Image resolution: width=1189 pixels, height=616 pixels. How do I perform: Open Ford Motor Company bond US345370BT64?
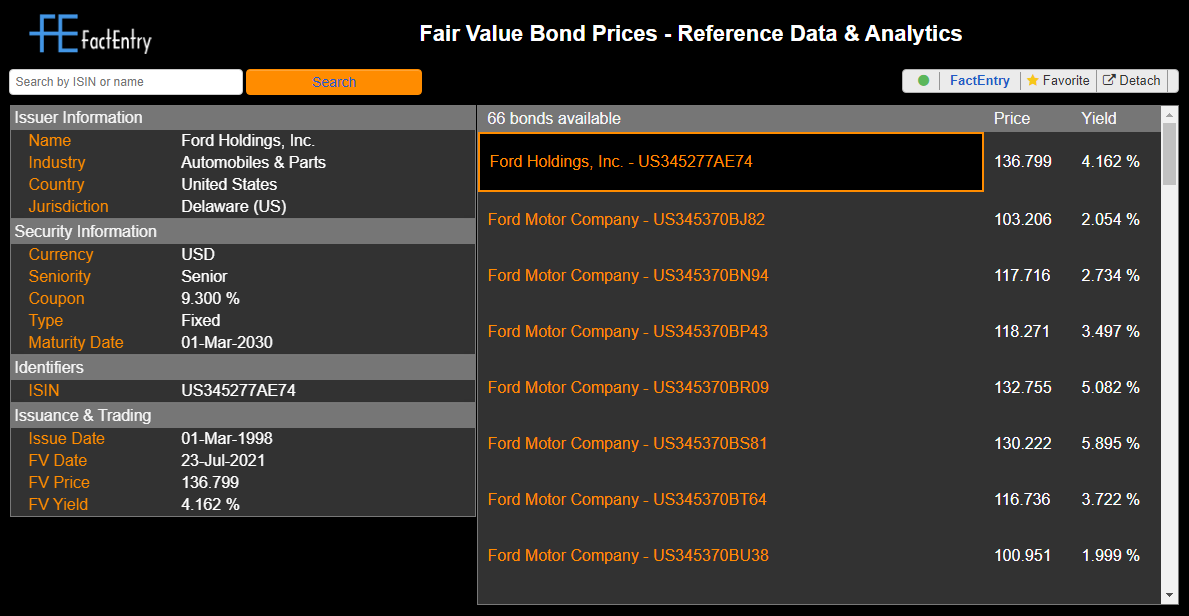click(x=627, y=499)
